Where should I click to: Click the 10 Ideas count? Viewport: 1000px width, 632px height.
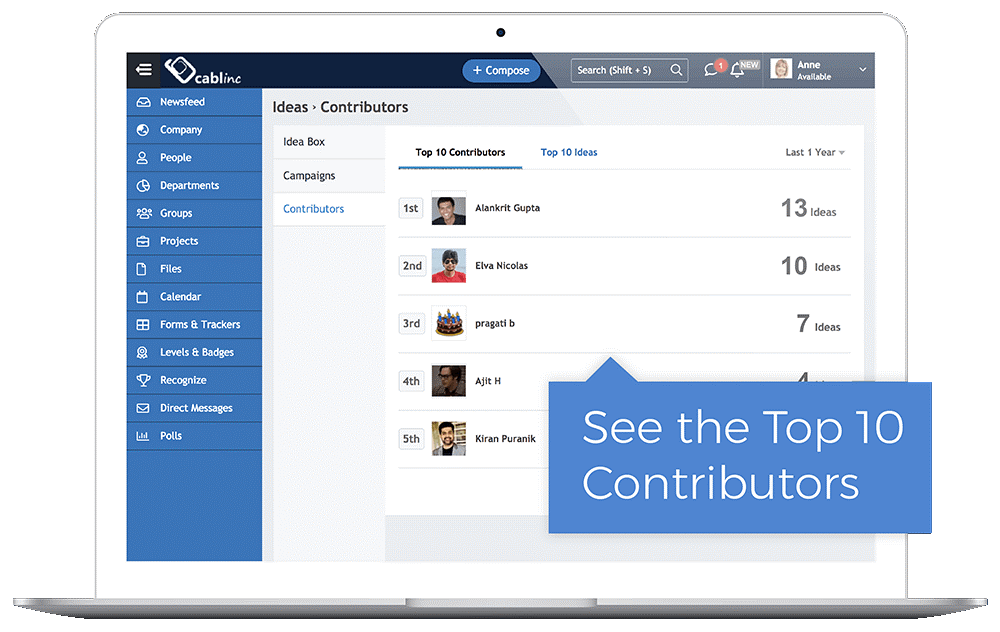811,266
